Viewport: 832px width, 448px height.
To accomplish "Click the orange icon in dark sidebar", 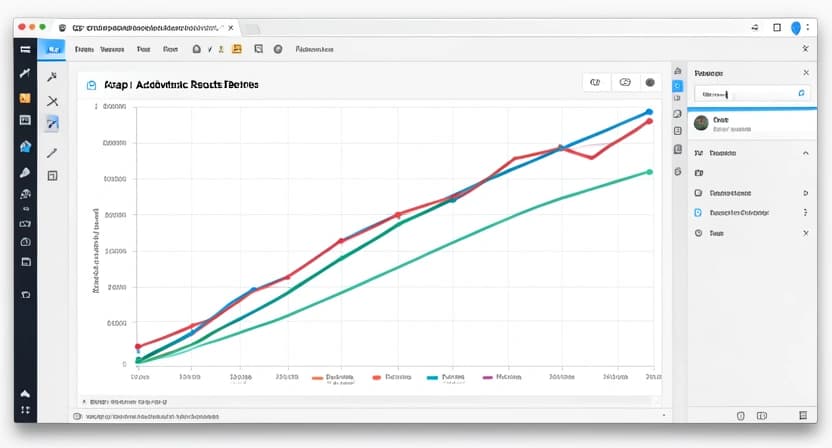I will coord(24,98).
